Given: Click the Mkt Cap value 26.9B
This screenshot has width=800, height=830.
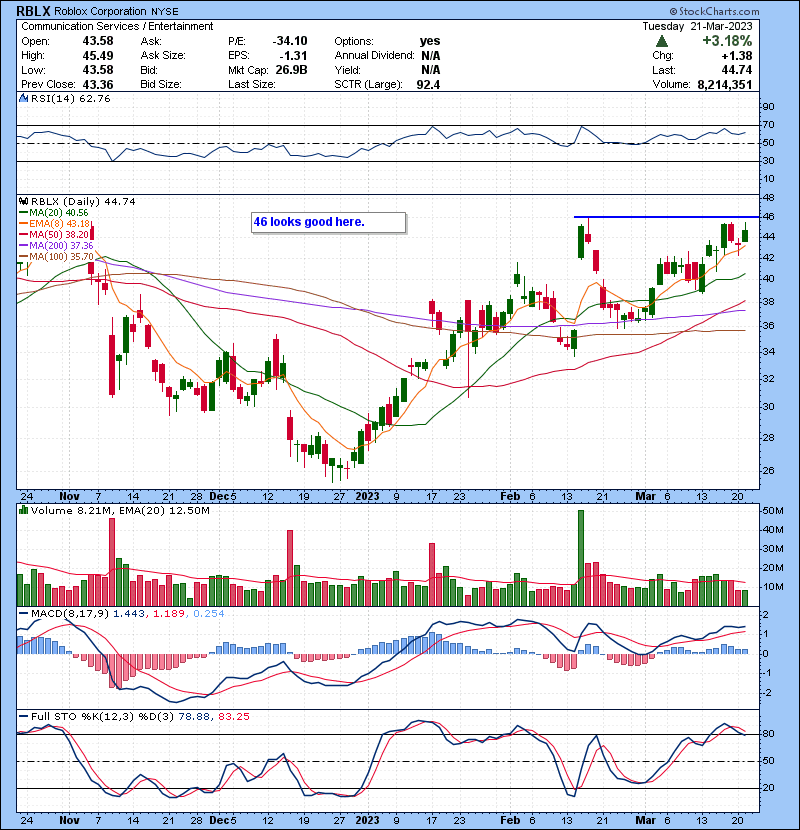Looking at the screenshot, I should click(x=291, y=70).
